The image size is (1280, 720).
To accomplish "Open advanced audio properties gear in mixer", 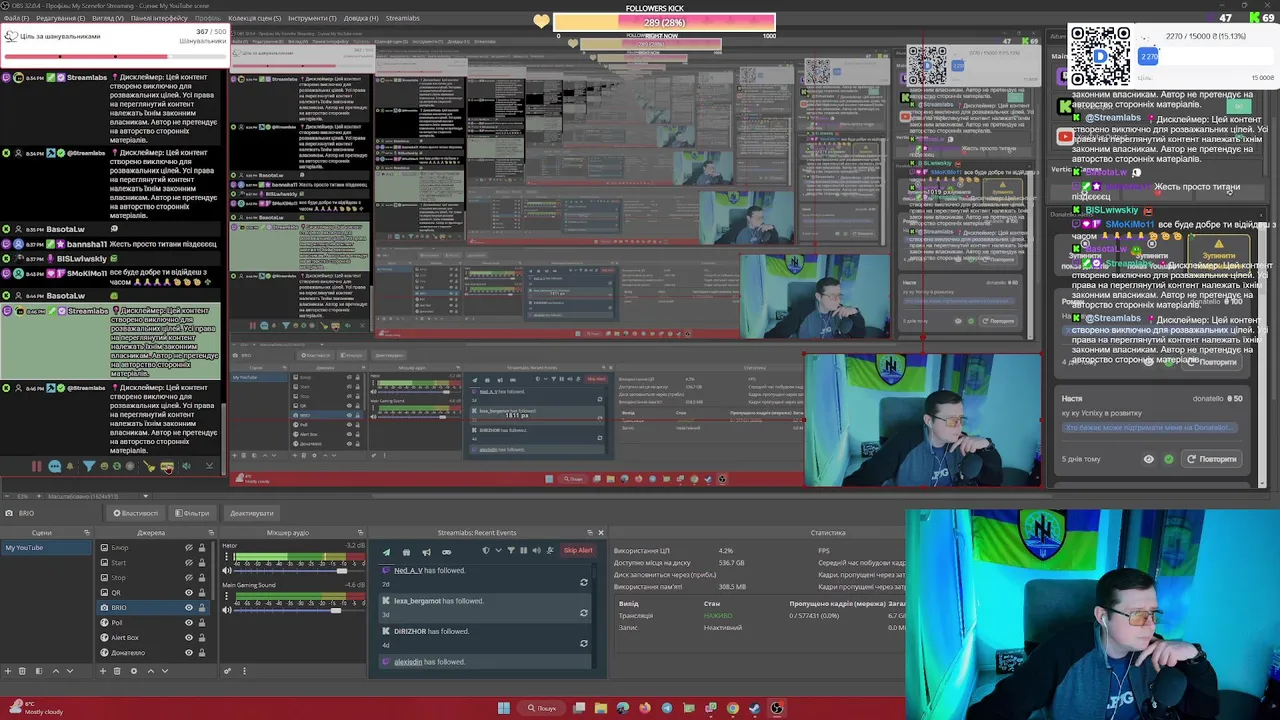I will [x=228, y=671].
